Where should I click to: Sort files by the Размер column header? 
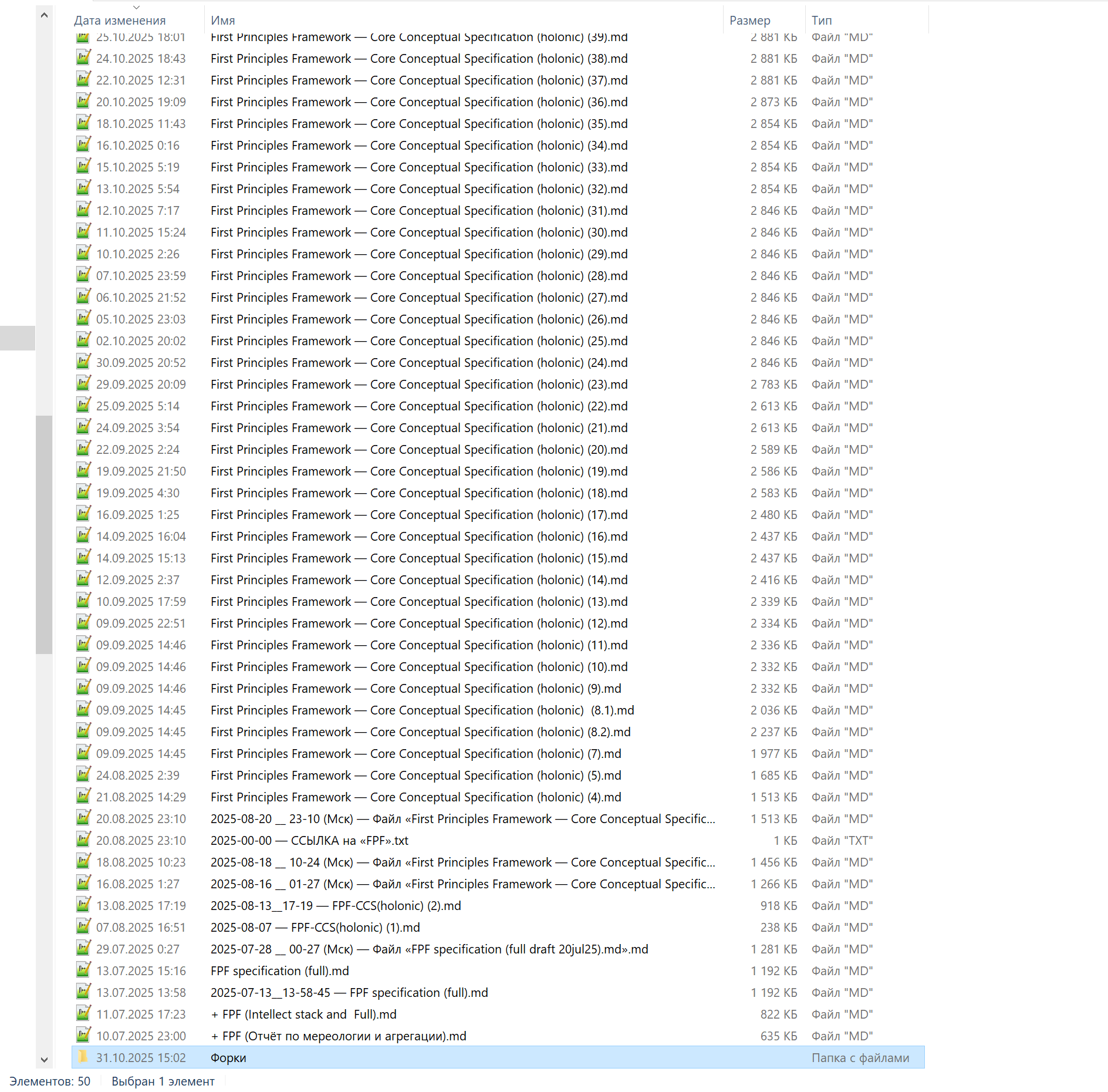749,21
